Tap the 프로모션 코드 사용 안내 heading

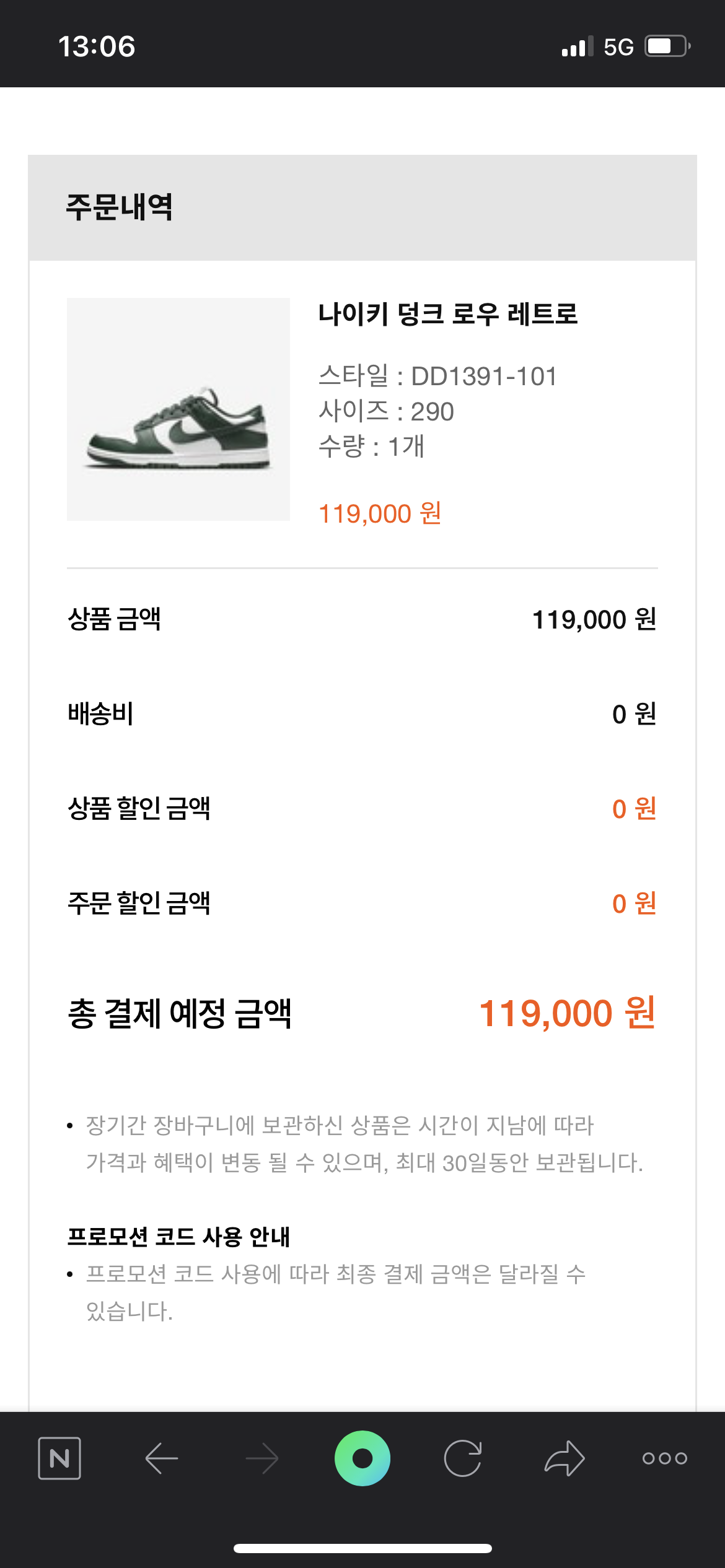pos(179,1237)
